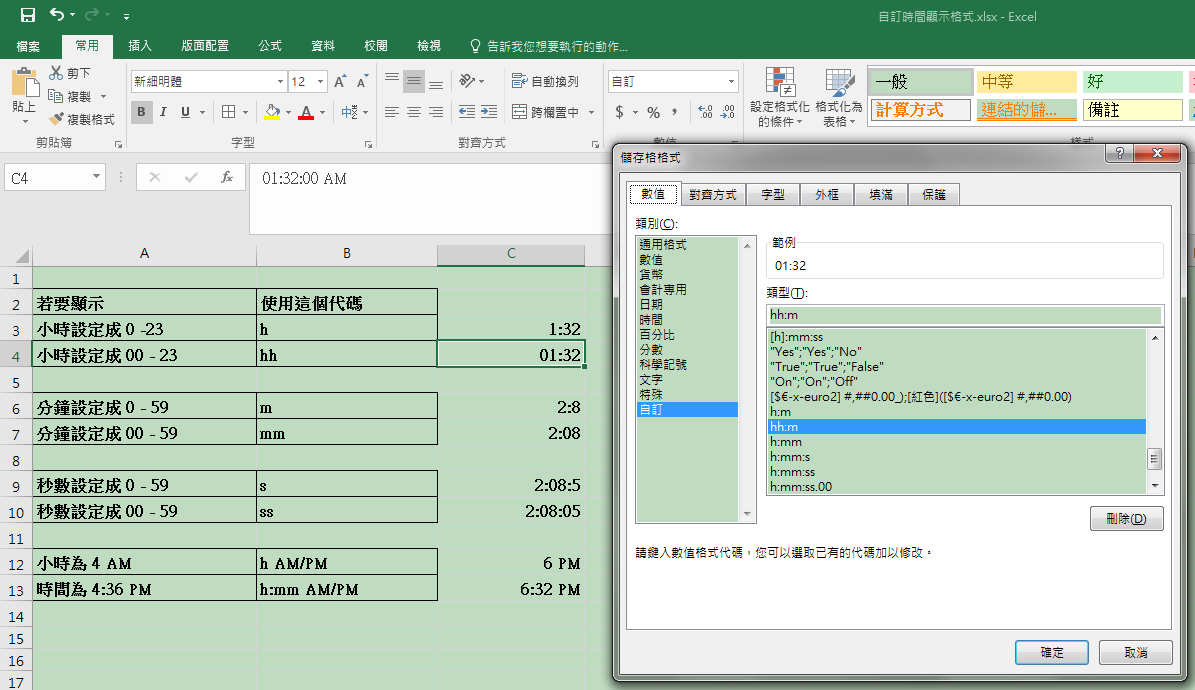The image size is (1195, 690).
Task: Click the center text icon
Action: coord(414,112)
